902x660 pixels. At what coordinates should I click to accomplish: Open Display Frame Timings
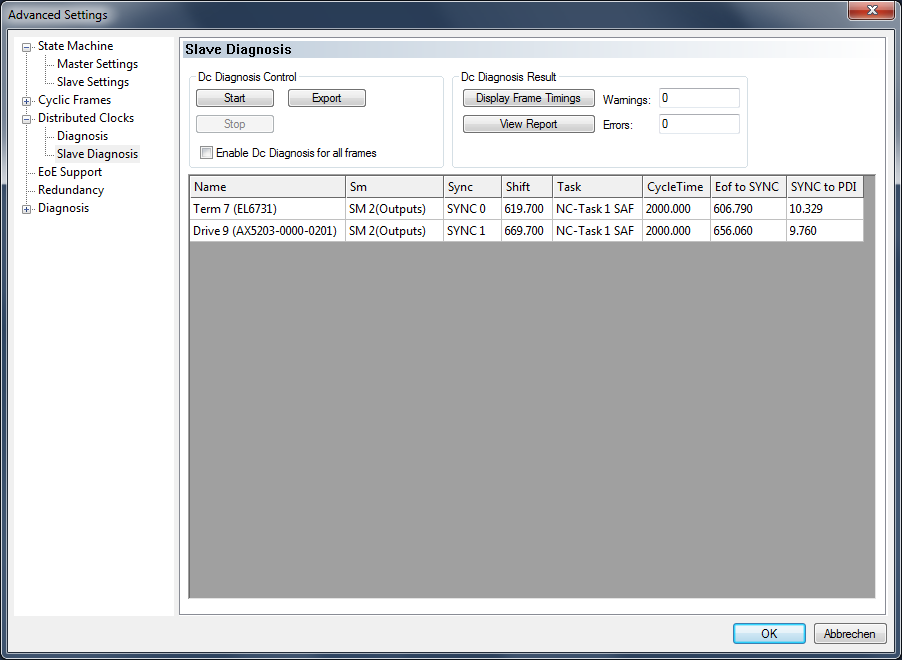528,98
